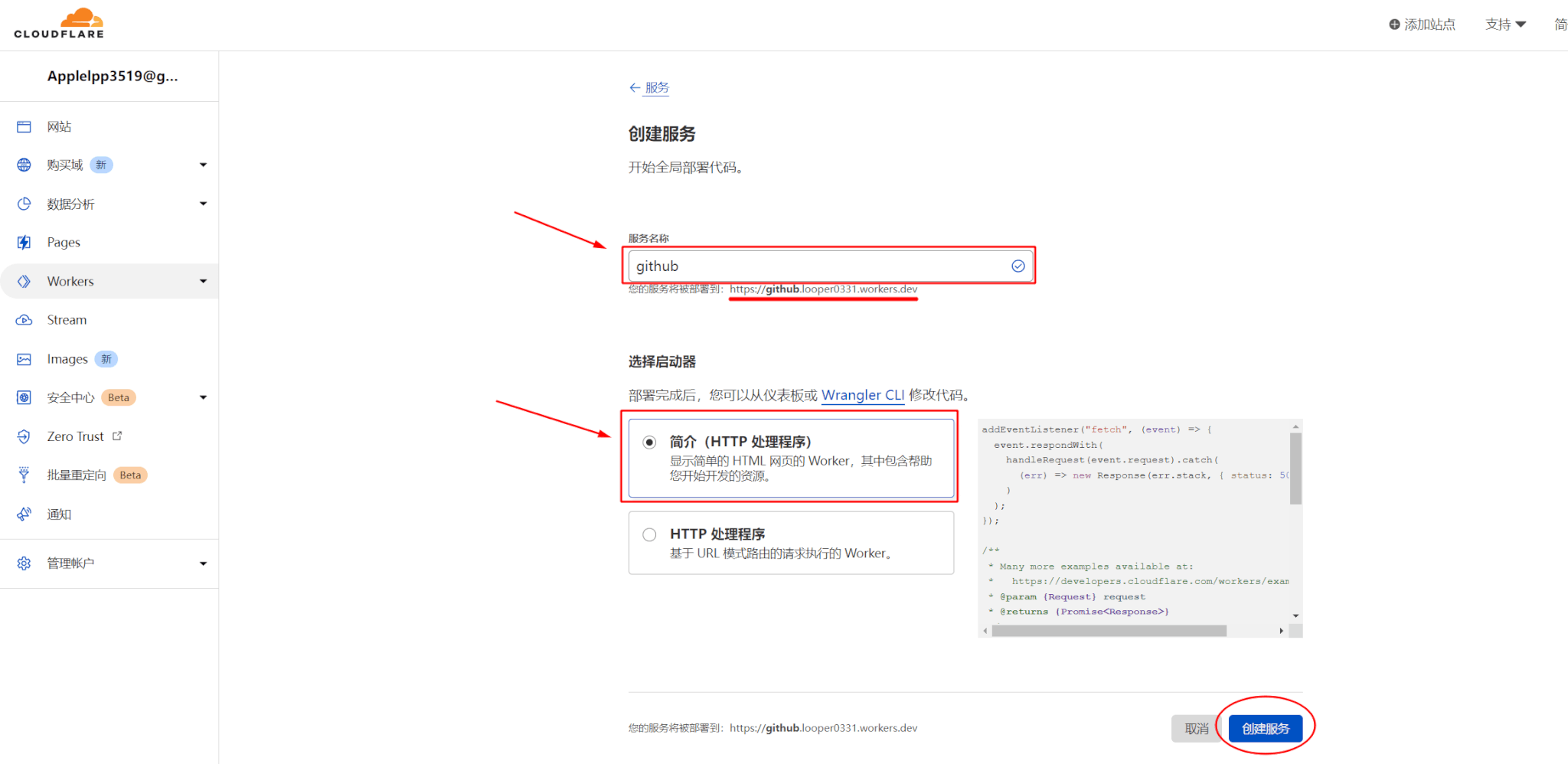Follow the Wrangler CLI link
The height and width of the screenshot is (764, 1568).
coord(863,395)
